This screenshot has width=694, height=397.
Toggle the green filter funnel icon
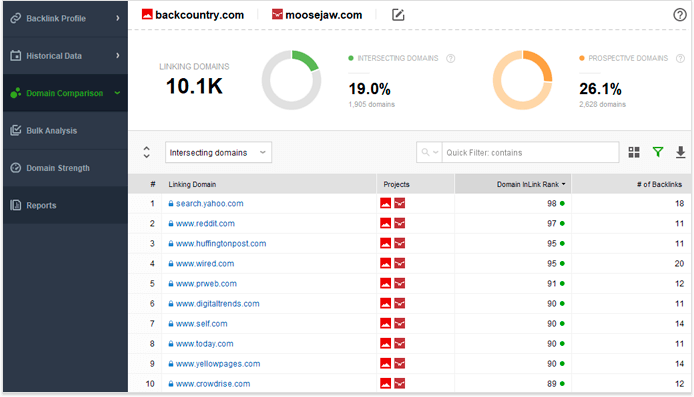tap(658, 152)
